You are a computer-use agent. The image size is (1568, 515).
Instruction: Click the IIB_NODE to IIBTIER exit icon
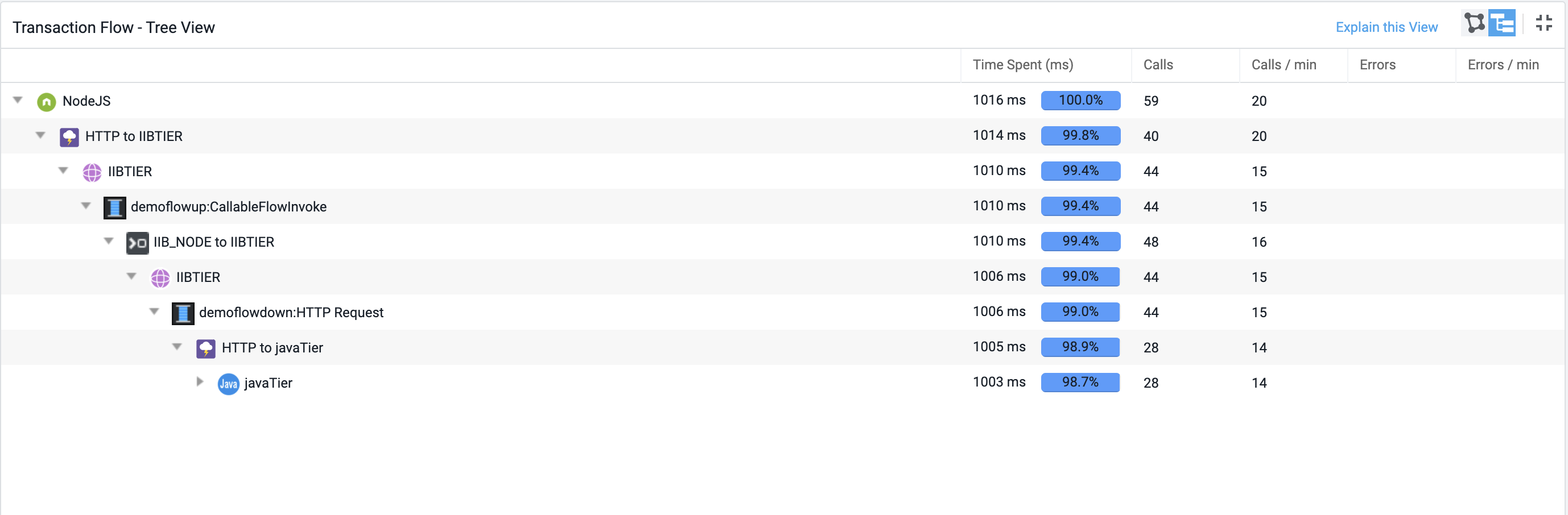pos(137,243)
